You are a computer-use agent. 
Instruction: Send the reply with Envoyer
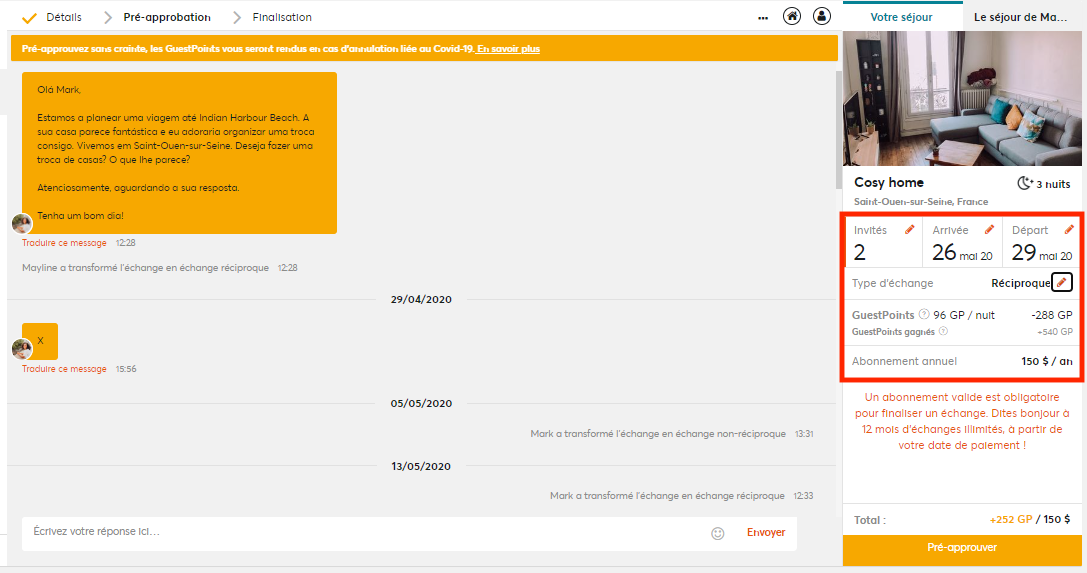tap(765, 532)
